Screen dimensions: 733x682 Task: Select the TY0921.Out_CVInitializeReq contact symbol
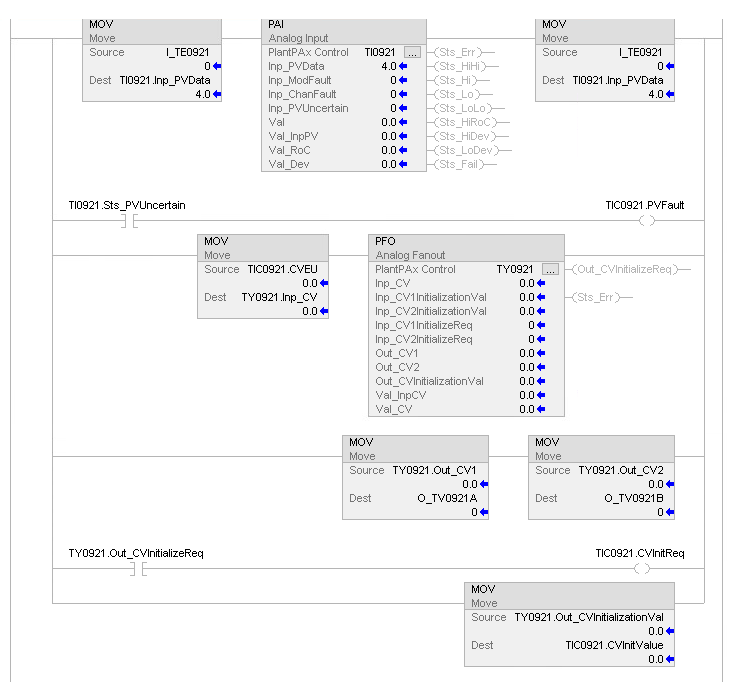(x=139, y=568)
